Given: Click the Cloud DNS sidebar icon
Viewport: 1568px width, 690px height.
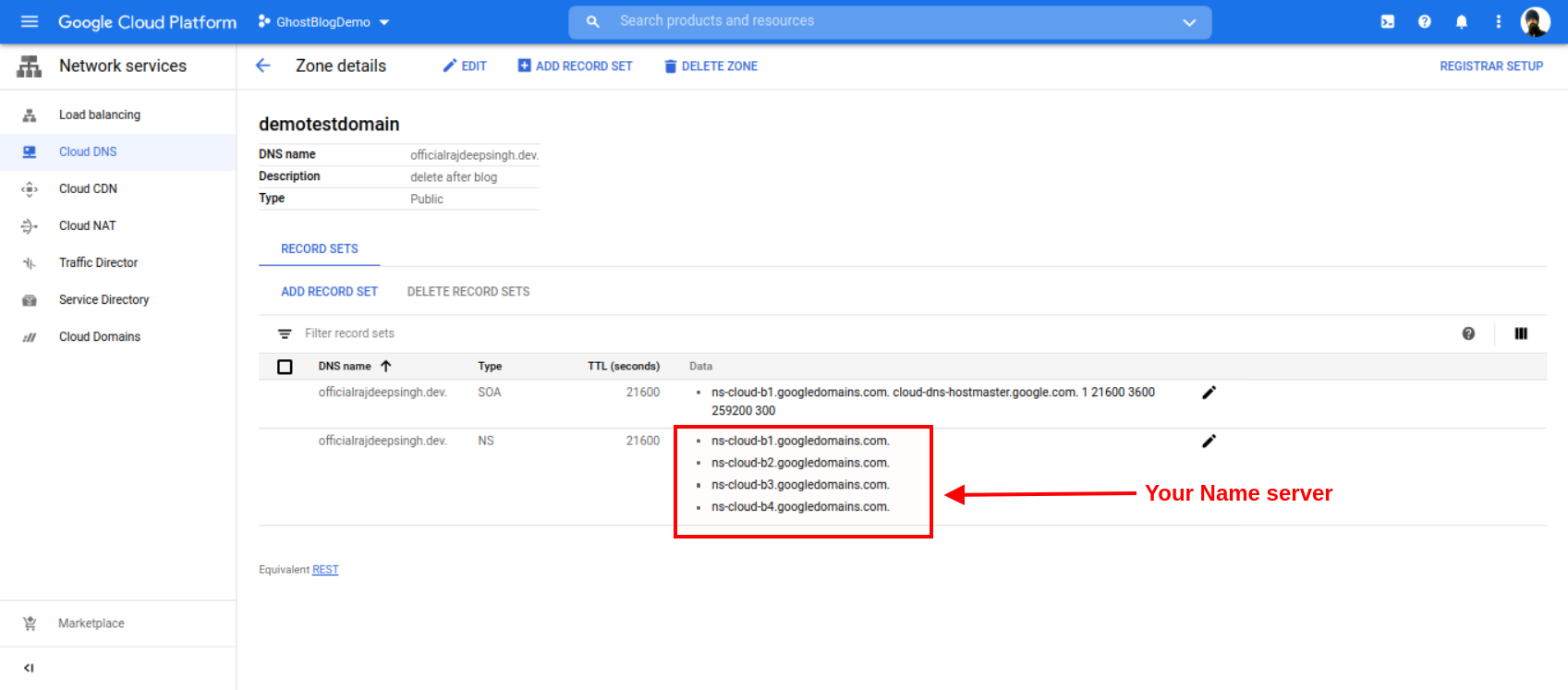Looking at the screenshot, I should coord(30,152).
